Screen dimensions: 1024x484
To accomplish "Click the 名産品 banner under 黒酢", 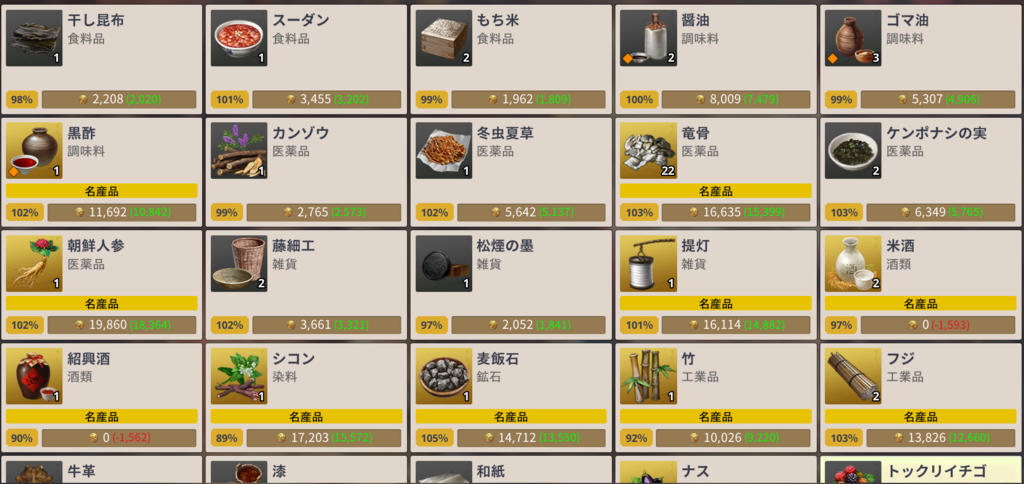I will point(101,191).
